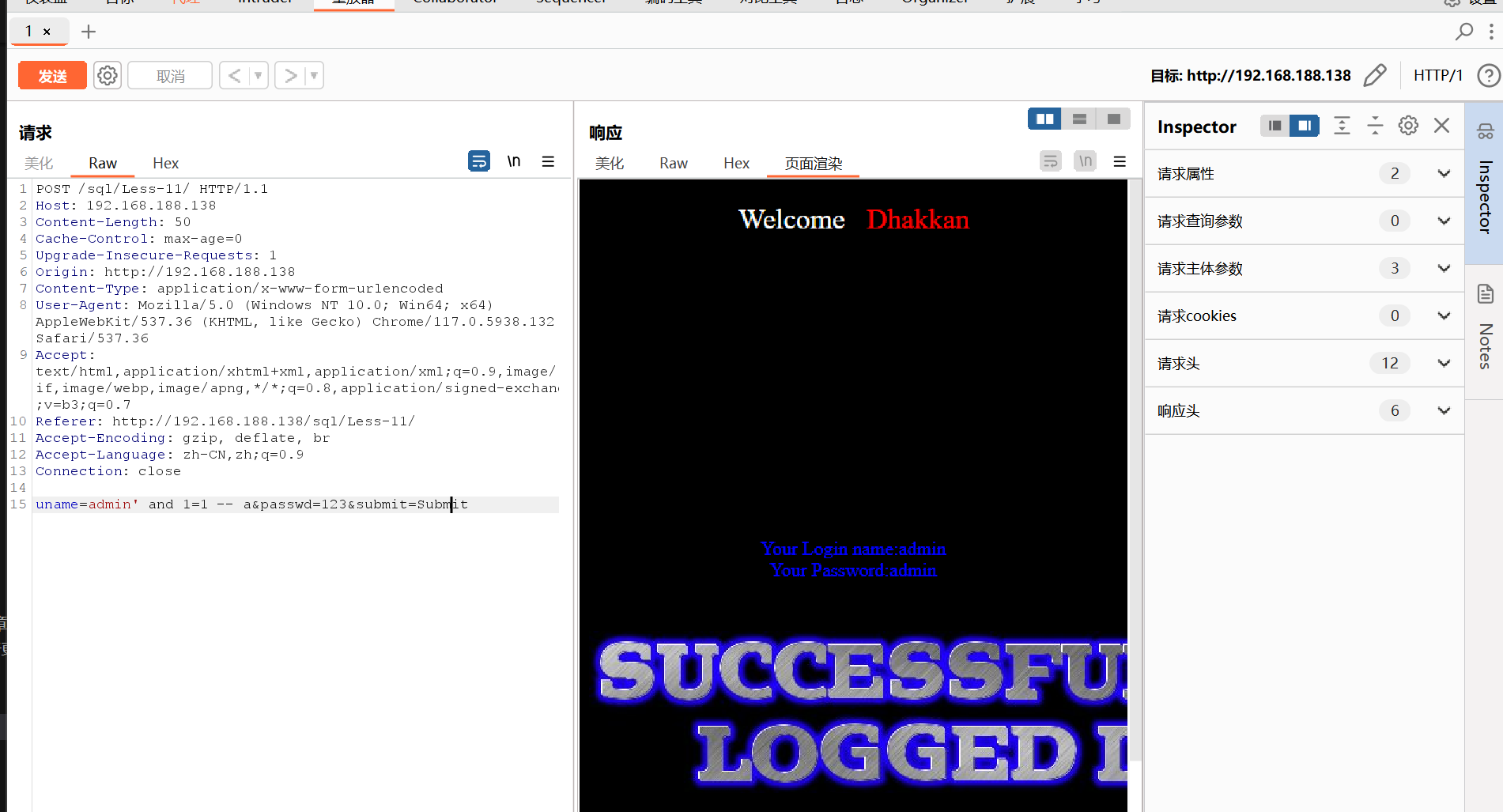Click 'Your Login name:admin' text

click(853, 549)
